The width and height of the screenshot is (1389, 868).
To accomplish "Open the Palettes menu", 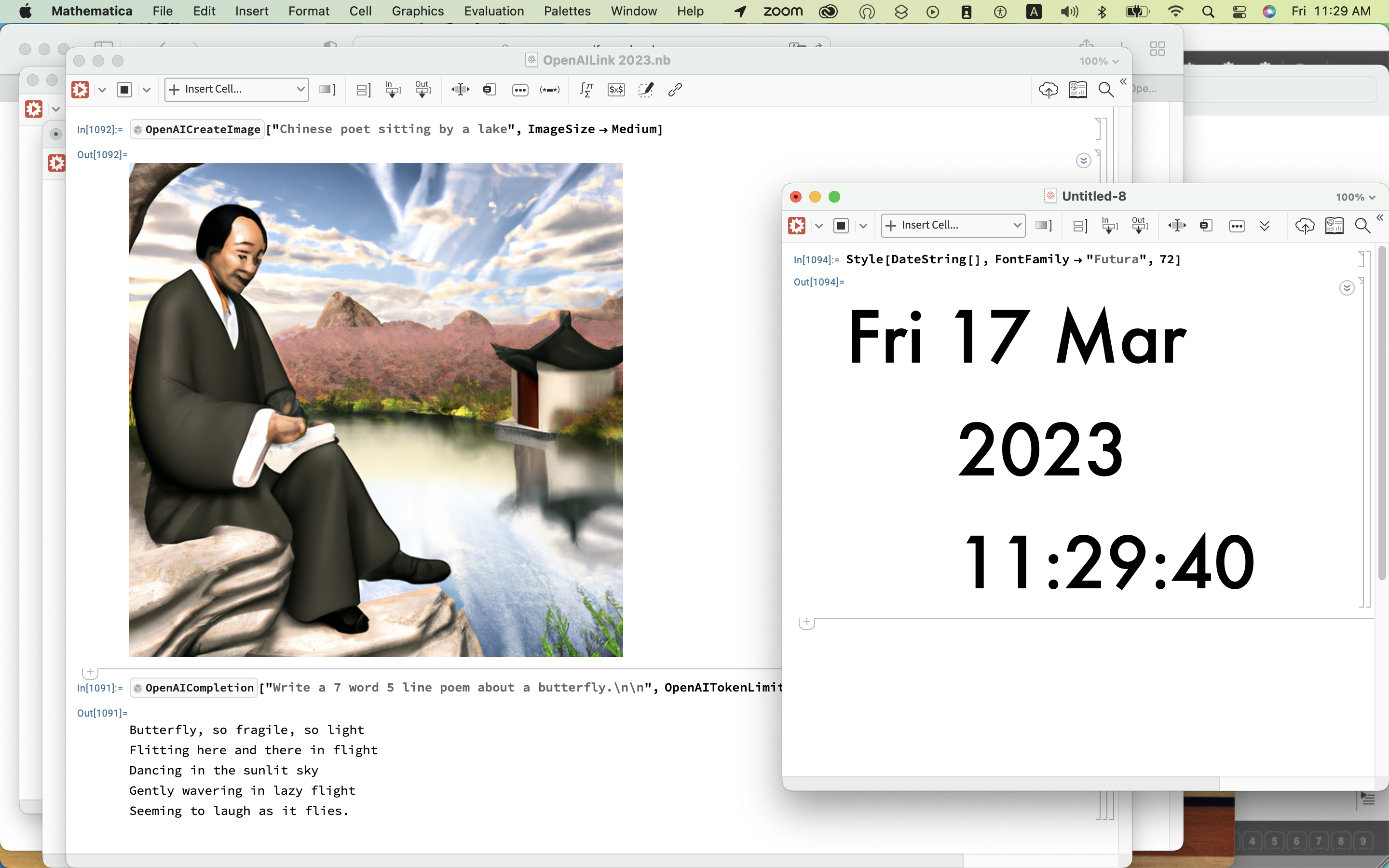I will tap(567, 11).
